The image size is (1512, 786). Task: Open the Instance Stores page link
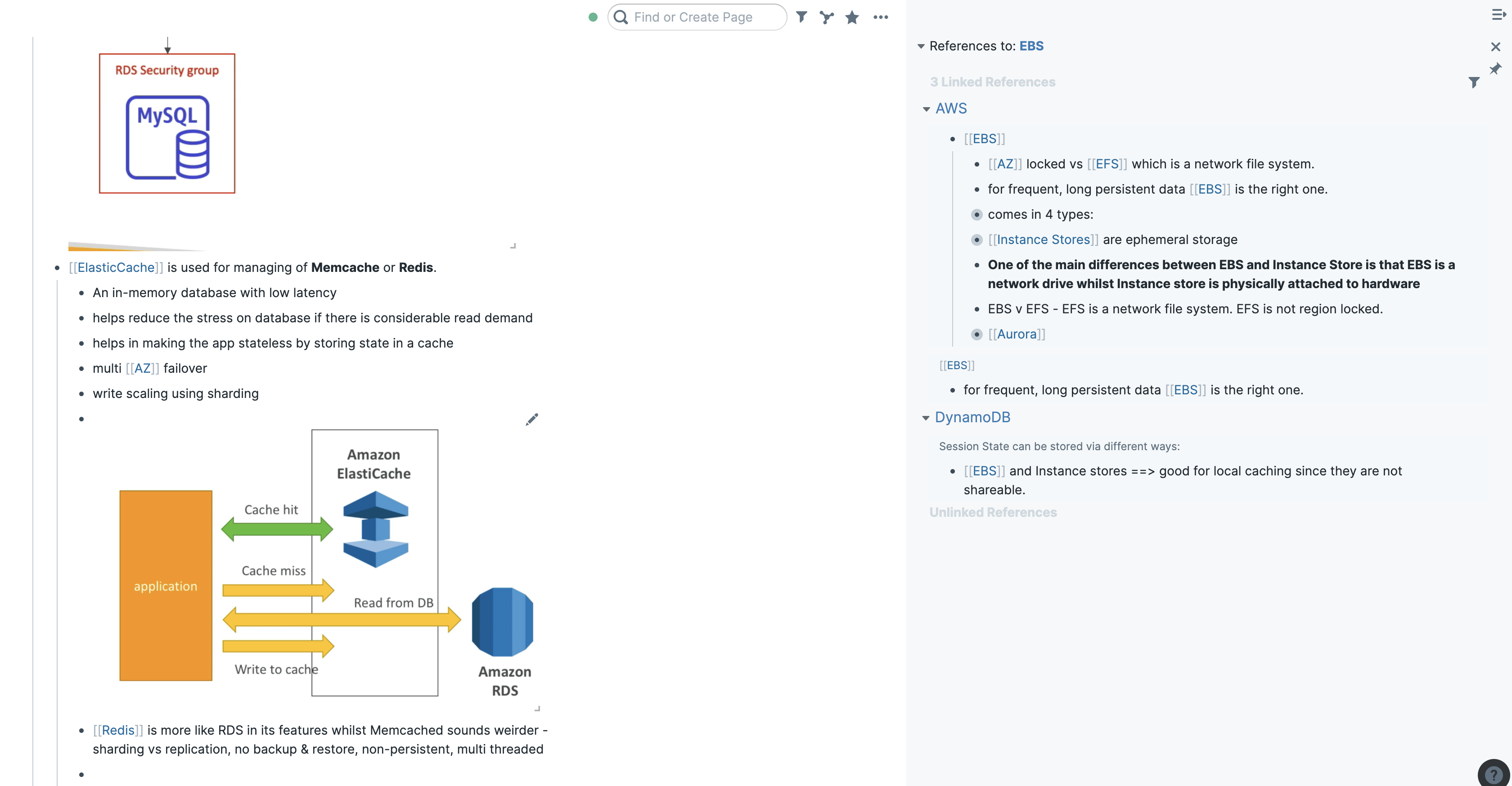tap(1043, 240)
